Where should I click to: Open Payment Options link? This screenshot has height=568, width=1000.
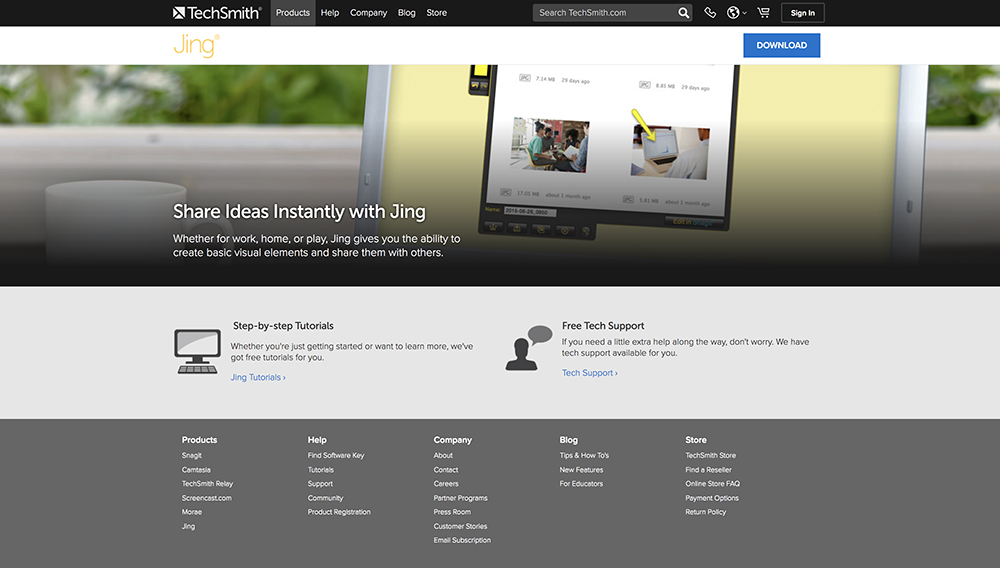[x=712, y=498]
